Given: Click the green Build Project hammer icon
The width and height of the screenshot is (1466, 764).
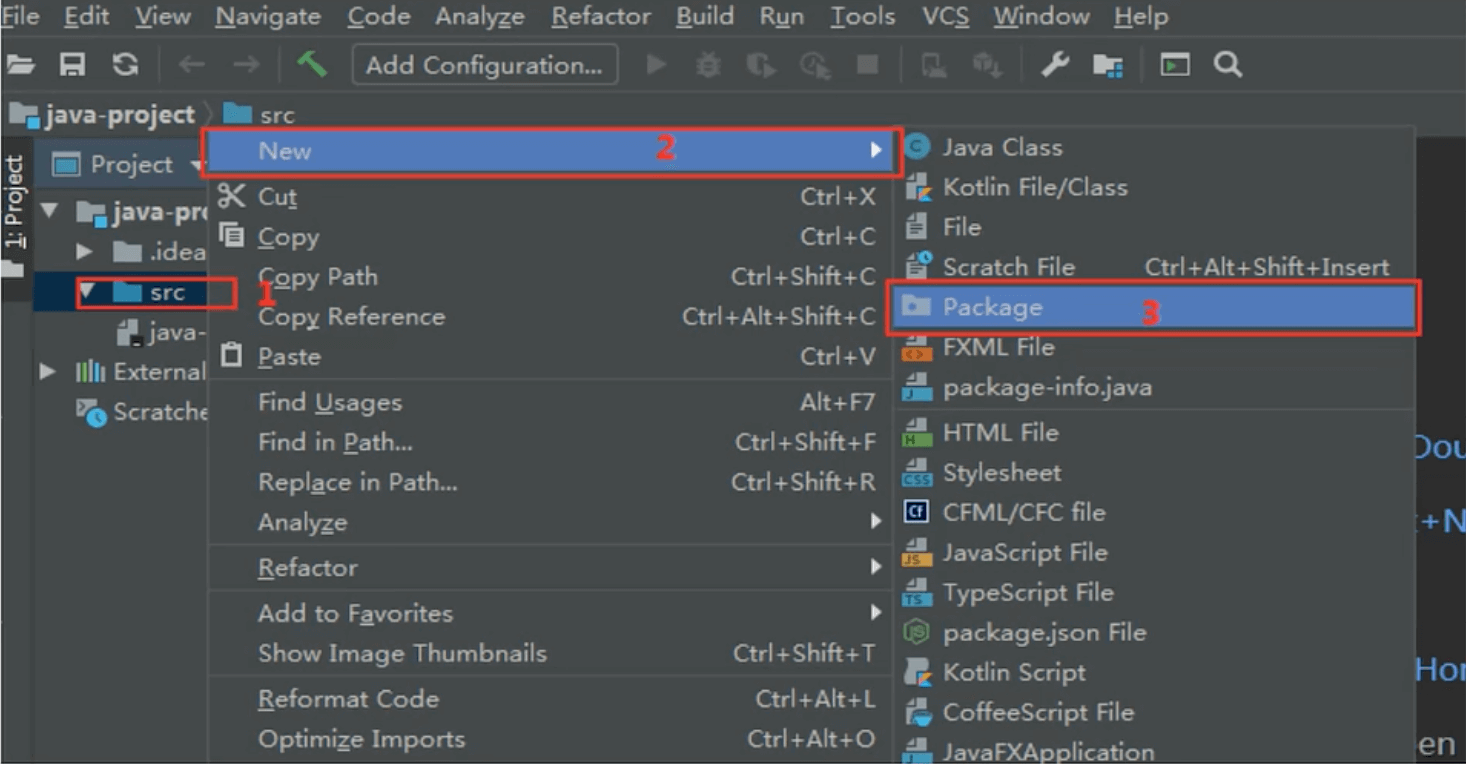Looking at the screenshot, I should tap(312, 65).
